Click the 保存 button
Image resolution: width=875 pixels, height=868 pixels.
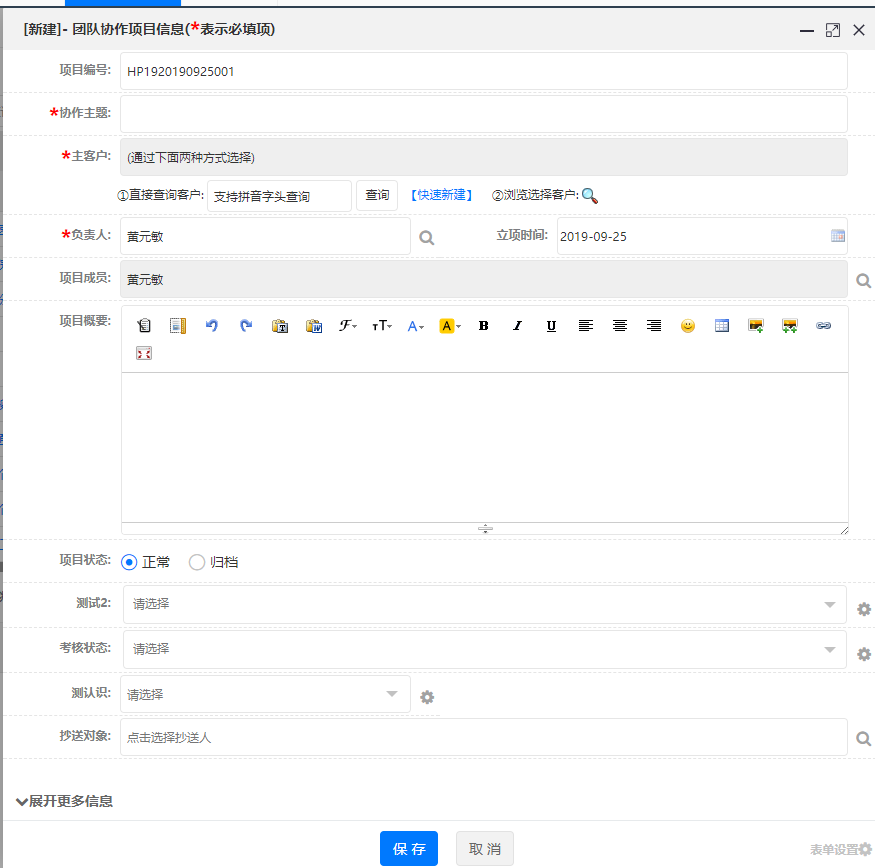(409, 848)
